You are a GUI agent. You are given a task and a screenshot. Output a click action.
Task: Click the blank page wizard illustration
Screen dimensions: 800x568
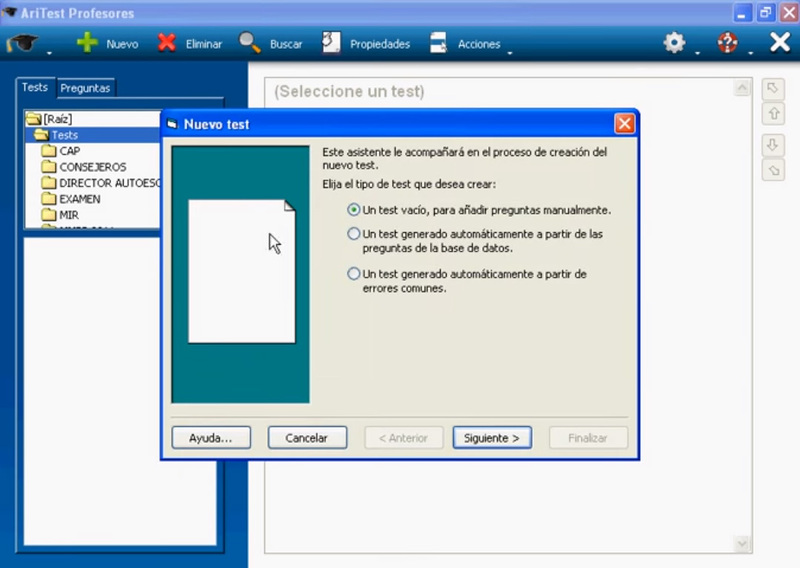(241, 271)
